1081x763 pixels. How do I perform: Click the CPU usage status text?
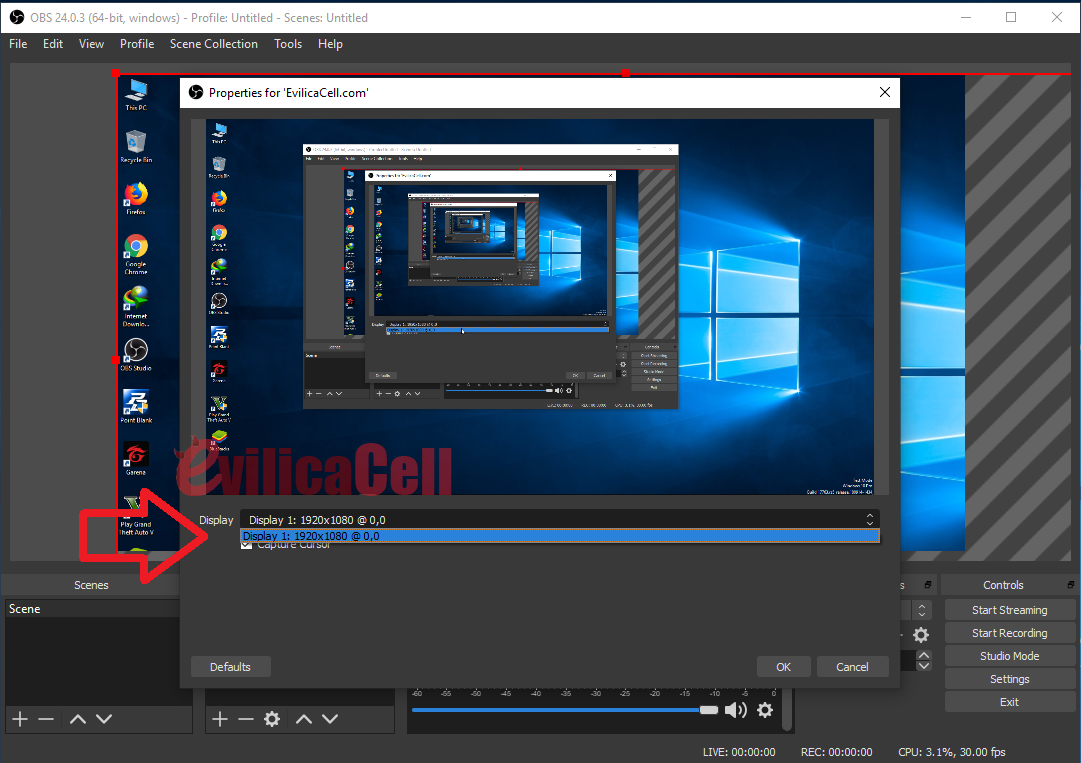[951, 752]
